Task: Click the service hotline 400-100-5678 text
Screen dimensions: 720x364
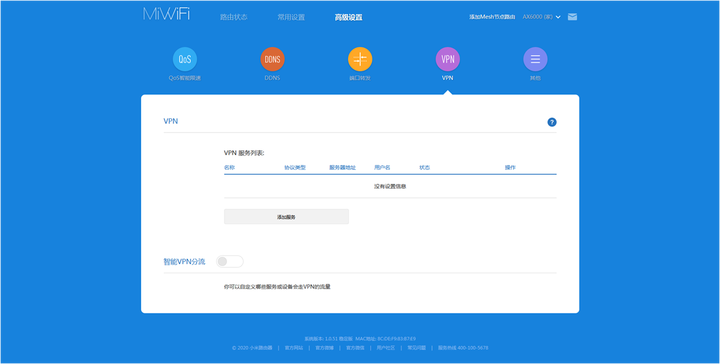Action: point(463,348)
